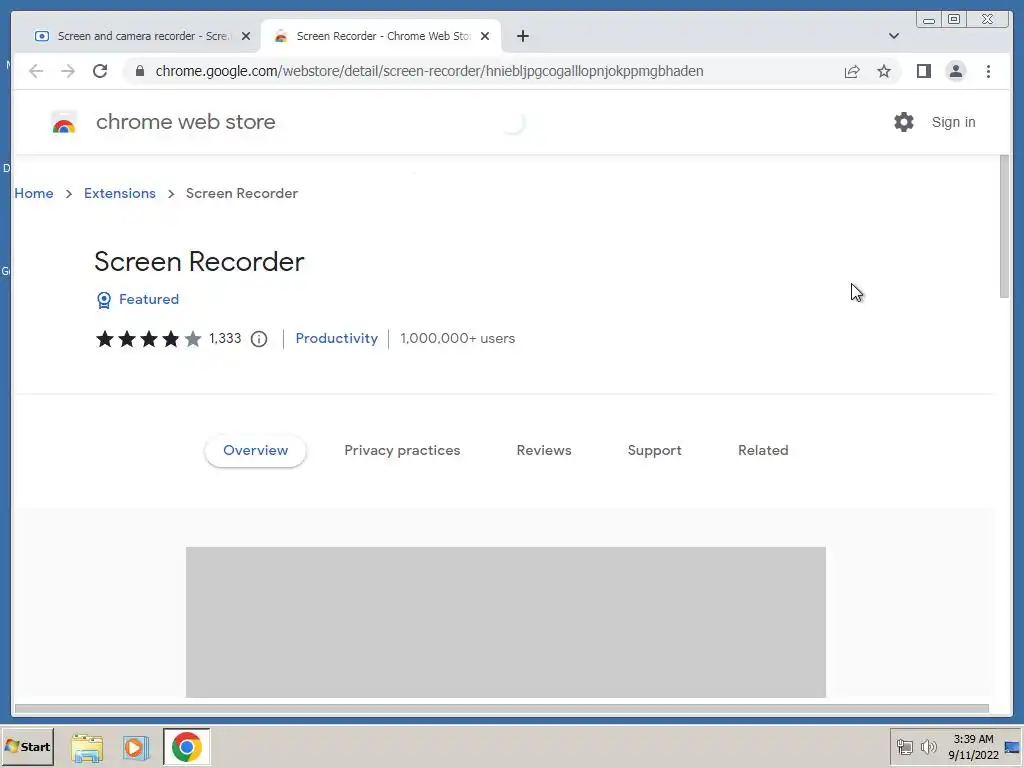Click the chrome web store header text
The height and width of the screenshot is (768, 1024).
pyautogui.click(x=185, y=122)
